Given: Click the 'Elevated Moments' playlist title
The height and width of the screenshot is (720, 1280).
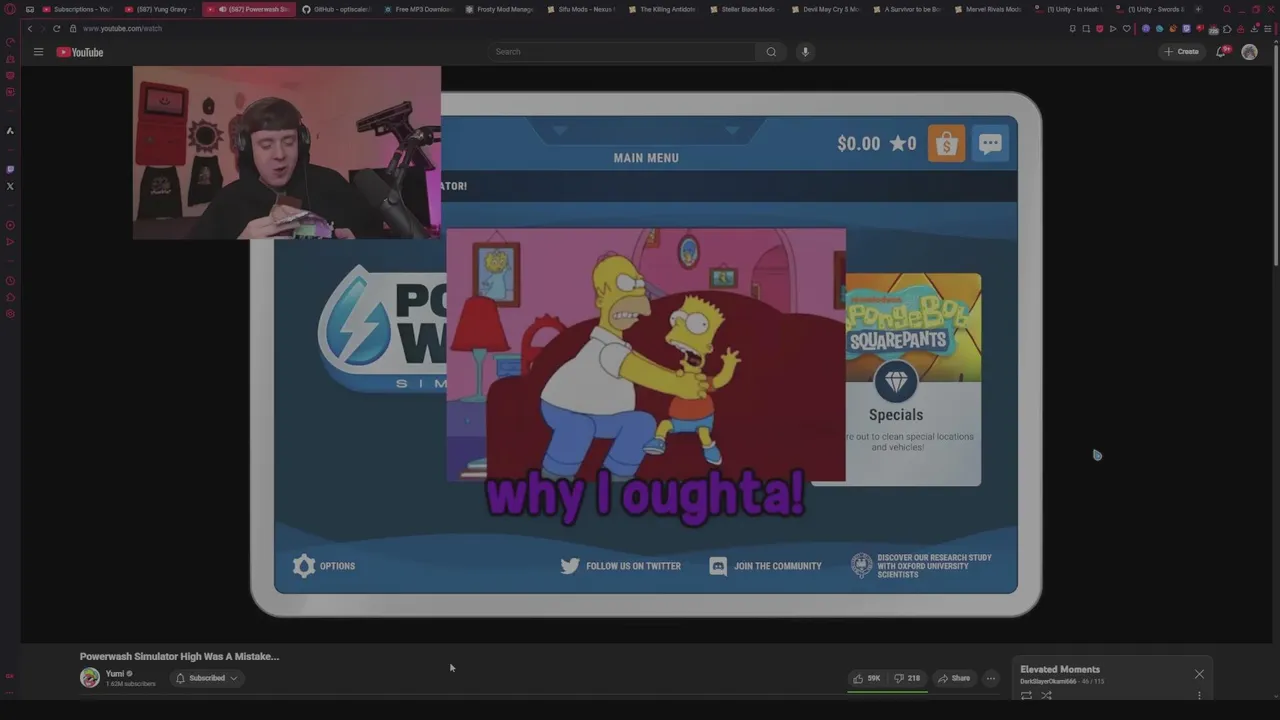Looking at the screenshot, I should [1060, 669].
